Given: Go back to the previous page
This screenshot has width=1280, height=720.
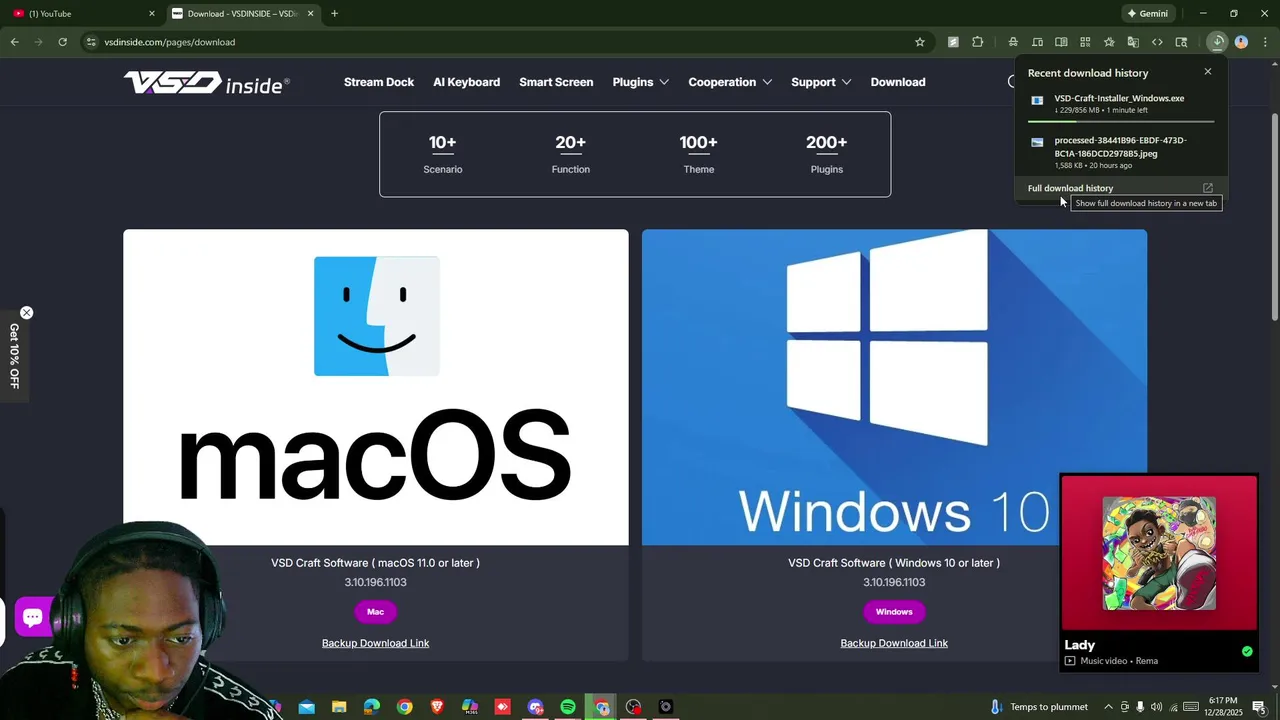Looking at the screenshot, I should click(x=14, y=42).
